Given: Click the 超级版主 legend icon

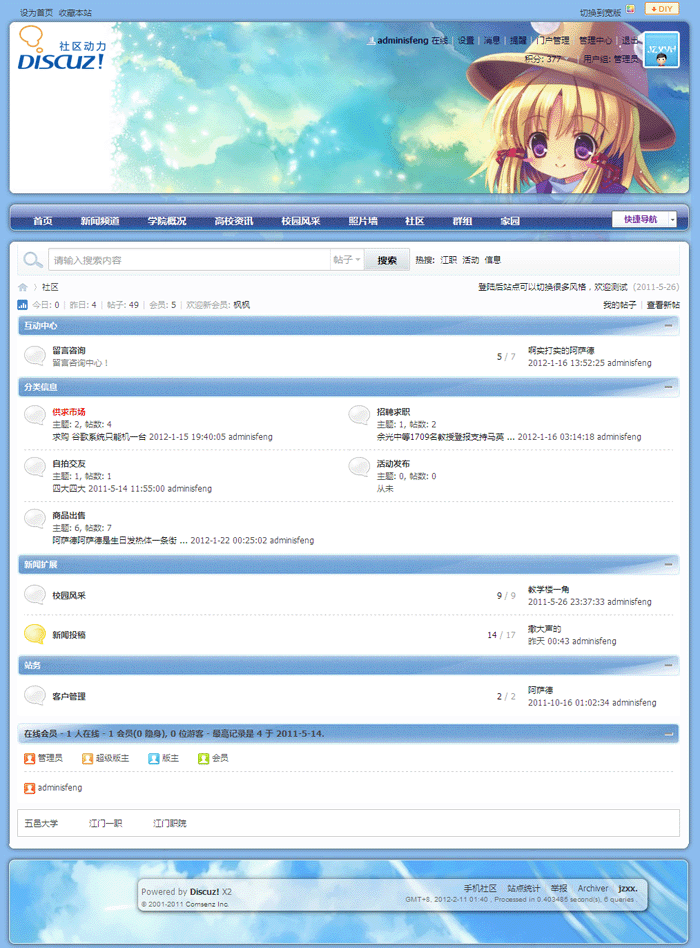Looking at the screenshot, I should [x=87, y=758].
